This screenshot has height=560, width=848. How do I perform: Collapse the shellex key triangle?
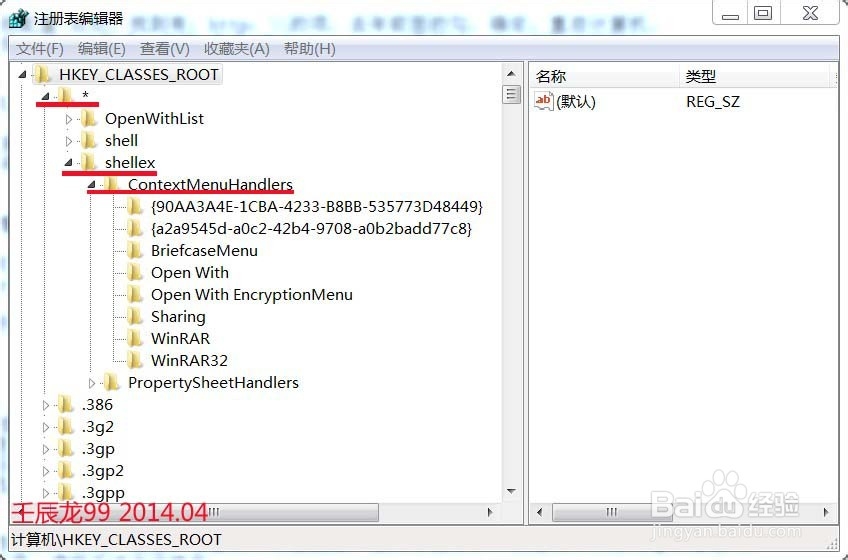point(68,162)
